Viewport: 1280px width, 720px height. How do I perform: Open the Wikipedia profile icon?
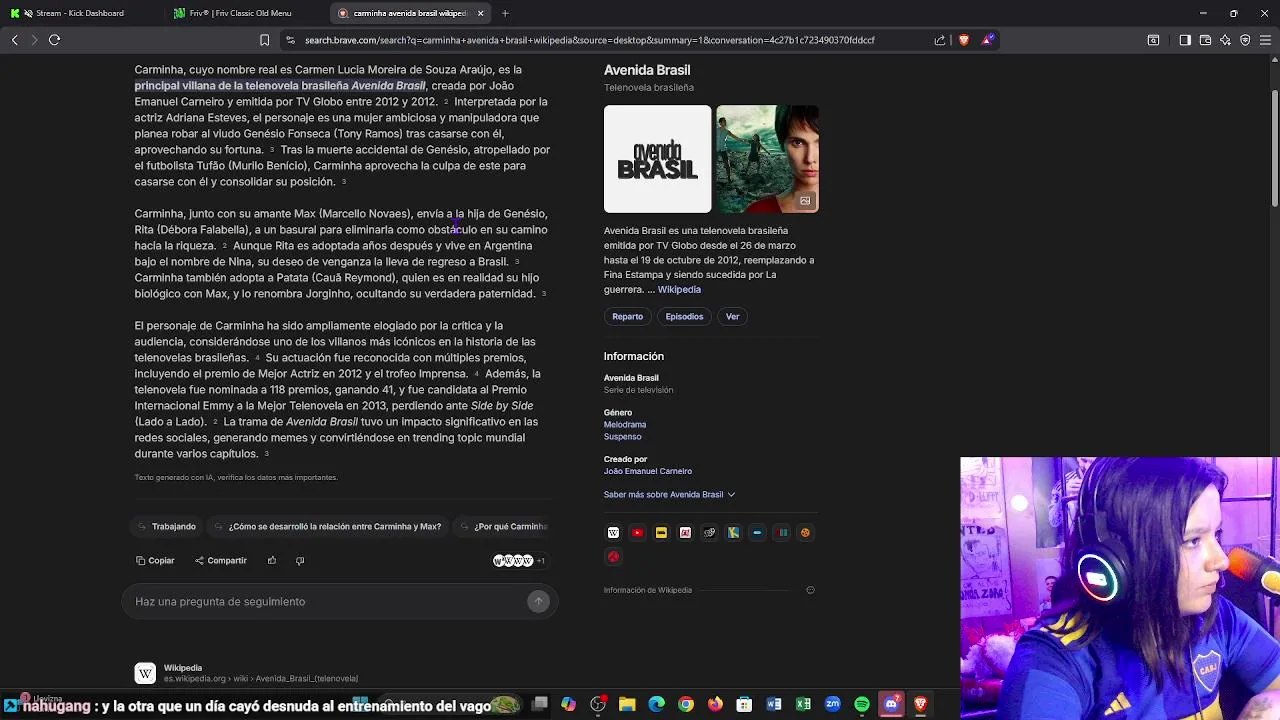click(613, 533)
